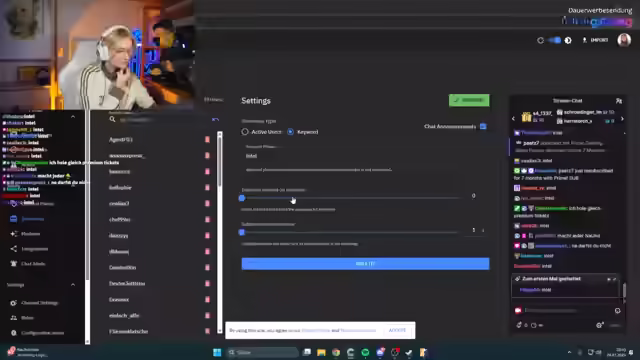The height and width of the screenshot is (360, 640).
Task: Select the 'einfach_alfie' user entry
Action: [124, 316]
